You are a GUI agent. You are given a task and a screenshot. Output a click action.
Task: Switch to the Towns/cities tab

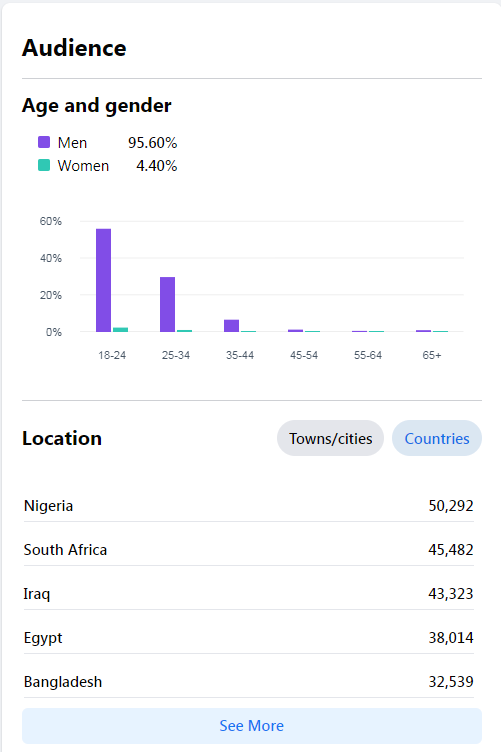pyautogui.click(x=330, y=438)
